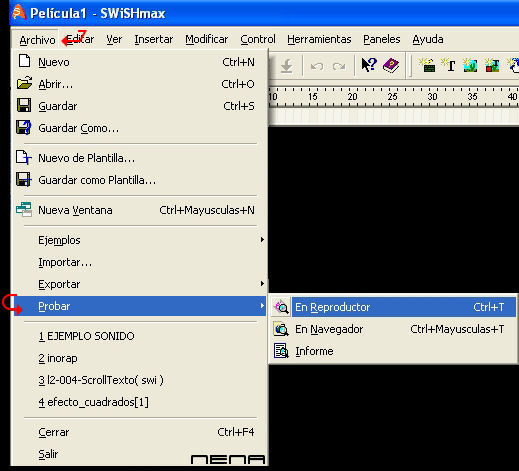Click the insert scene clapperboard toolbar icon
This screenshot has width=519, height=471.
(427, 65)
